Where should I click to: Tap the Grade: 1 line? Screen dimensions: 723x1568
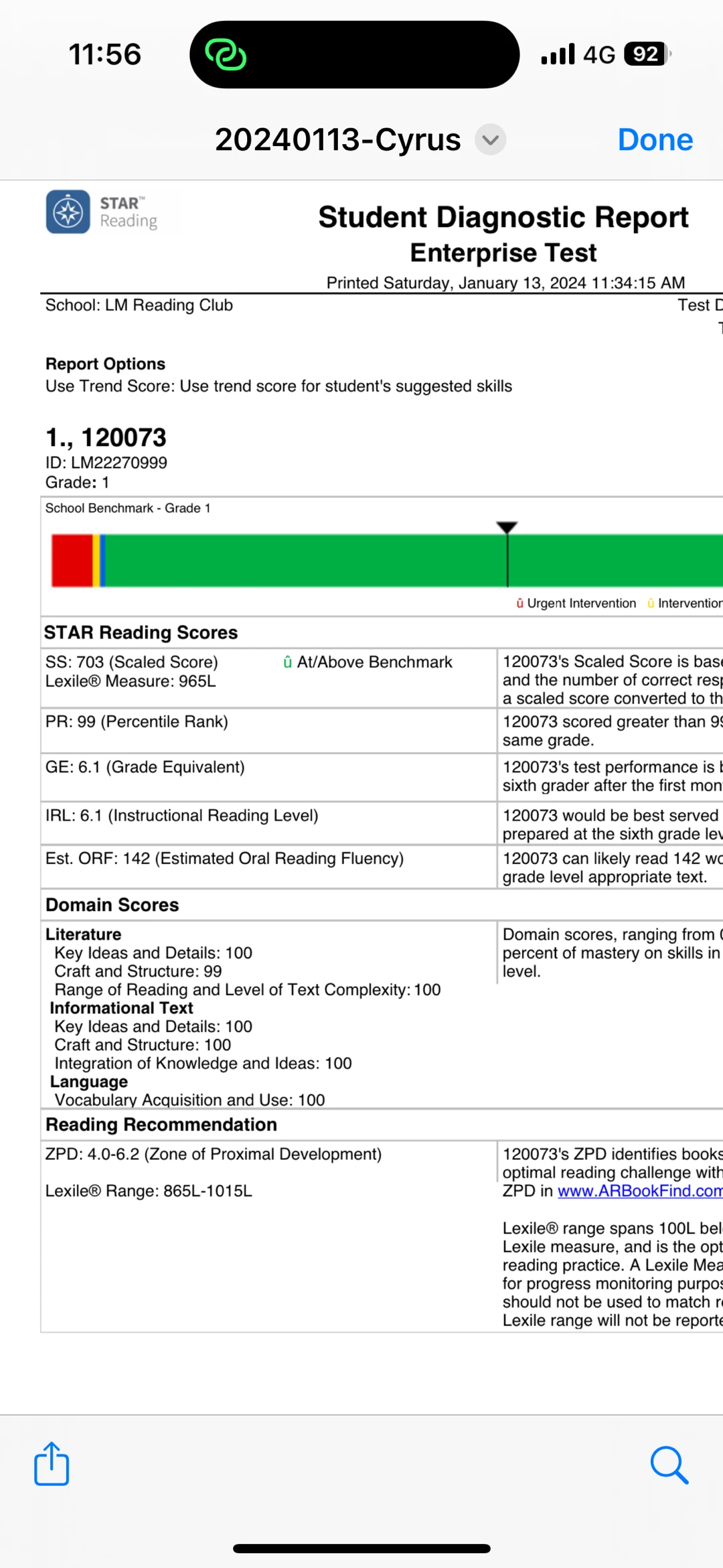coord(77,482)
